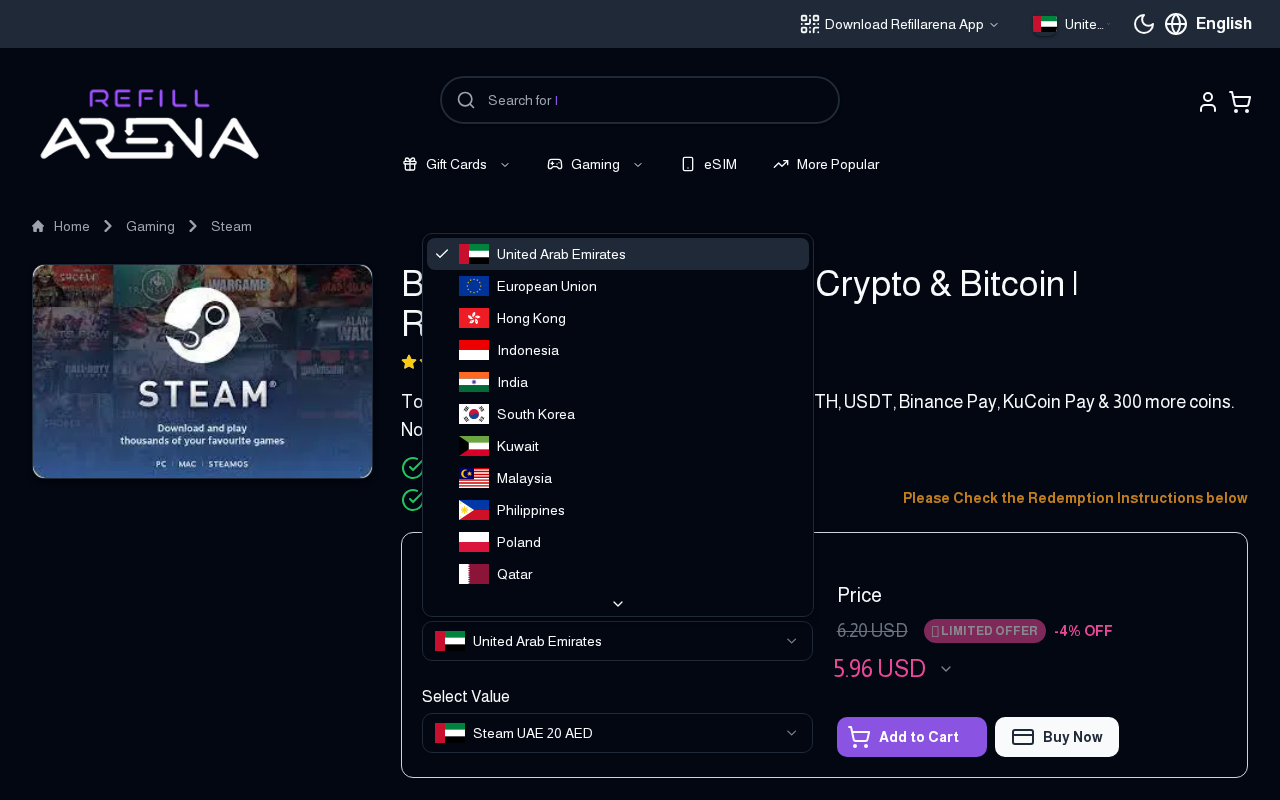Click the Philippines flag icon
Image resolution: width=1280 pixels, height=800 pixels.
[474, 510]
